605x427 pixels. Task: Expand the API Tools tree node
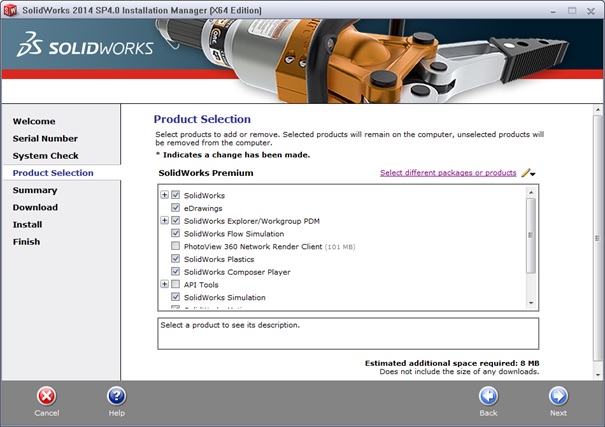click(x=165, y=285)
